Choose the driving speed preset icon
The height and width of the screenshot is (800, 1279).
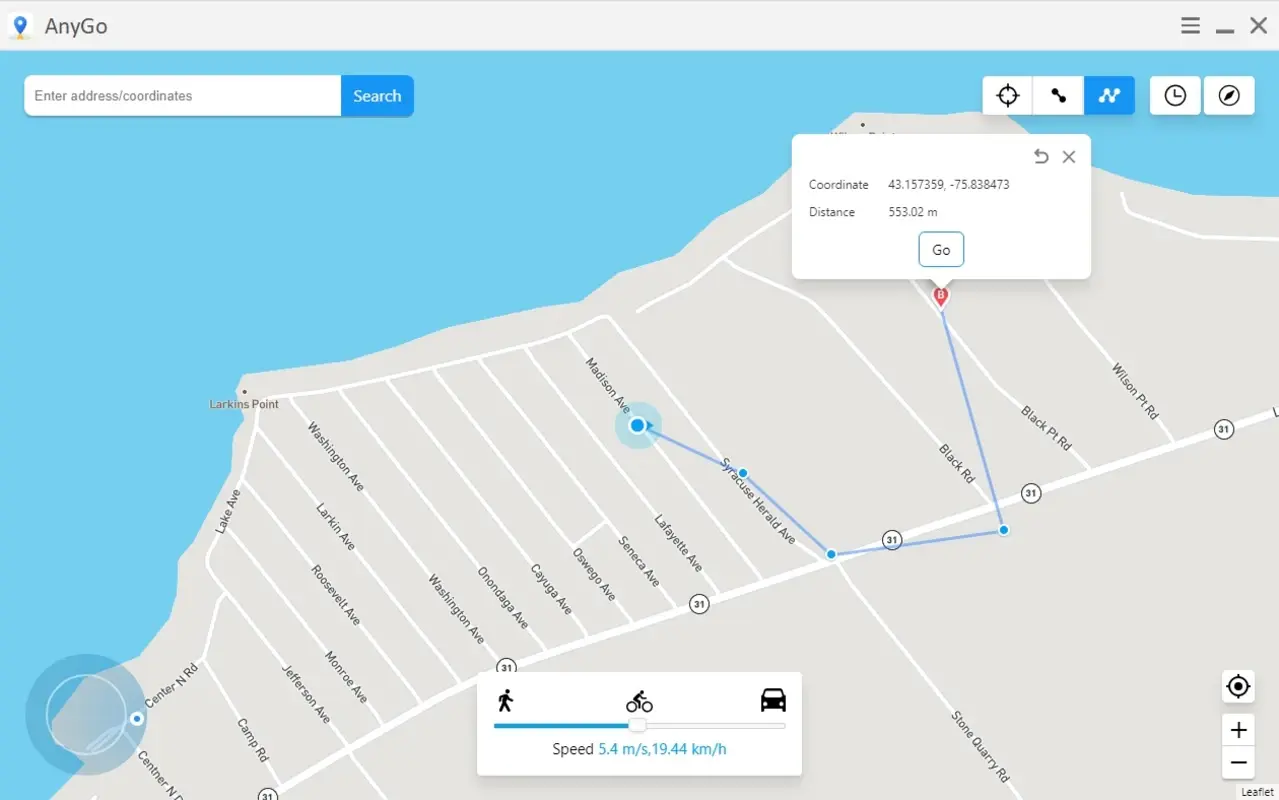pyautogui.click(x=770, y=701)
